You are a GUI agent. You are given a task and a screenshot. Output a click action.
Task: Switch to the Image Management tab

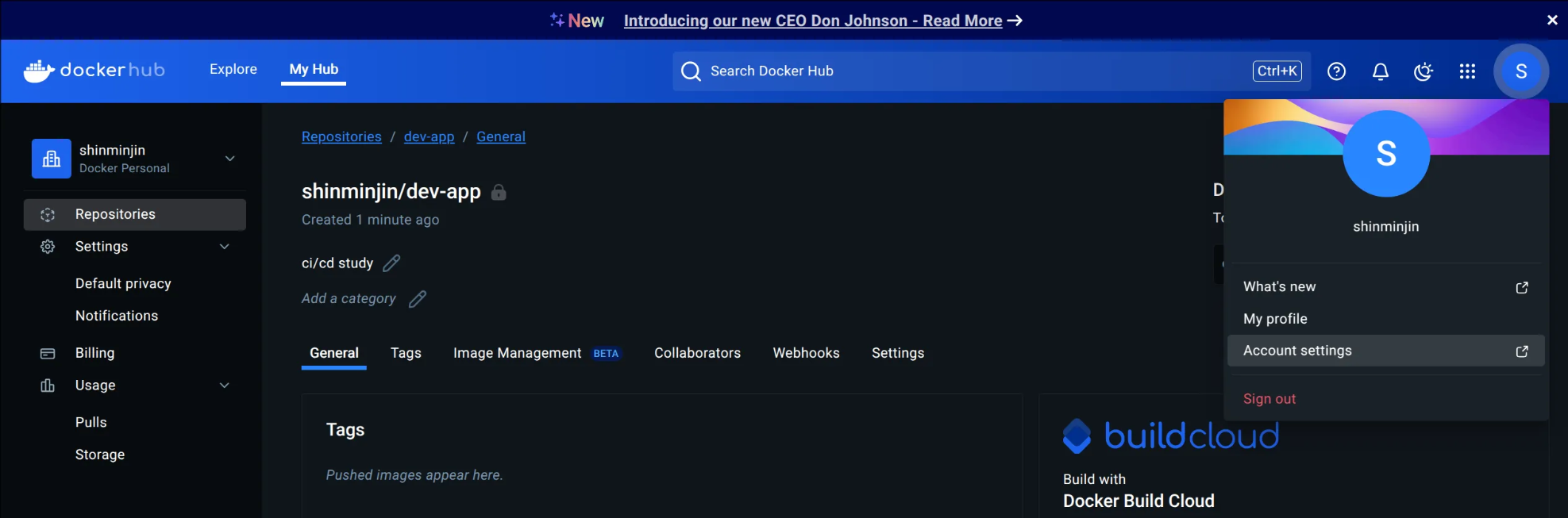point(518,353)
